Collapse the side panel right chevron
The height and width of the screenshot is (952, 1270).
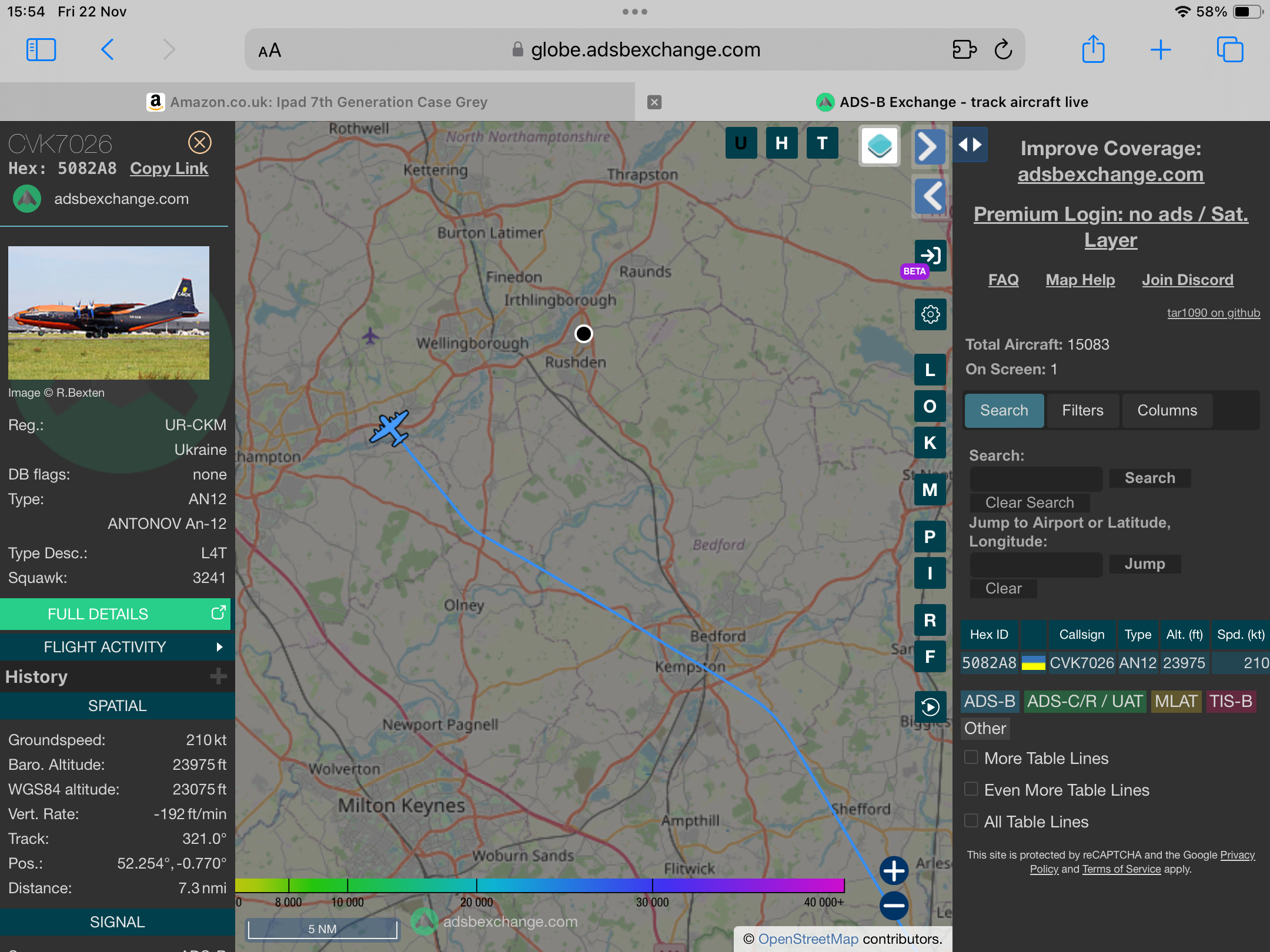coord(929,147)
